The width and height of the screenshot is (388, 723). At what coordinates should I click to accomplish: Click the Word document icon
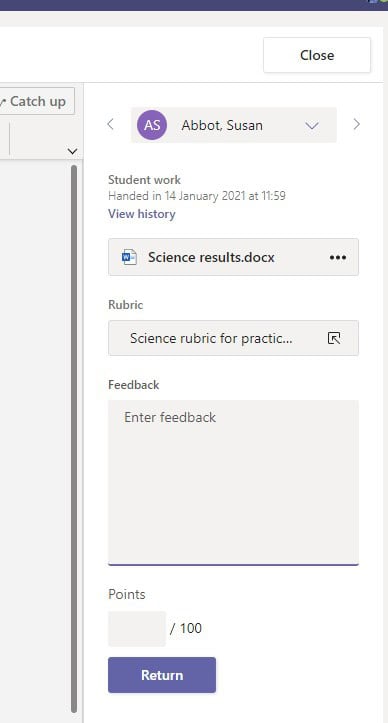pyautogui.click(x=129, y=257)
